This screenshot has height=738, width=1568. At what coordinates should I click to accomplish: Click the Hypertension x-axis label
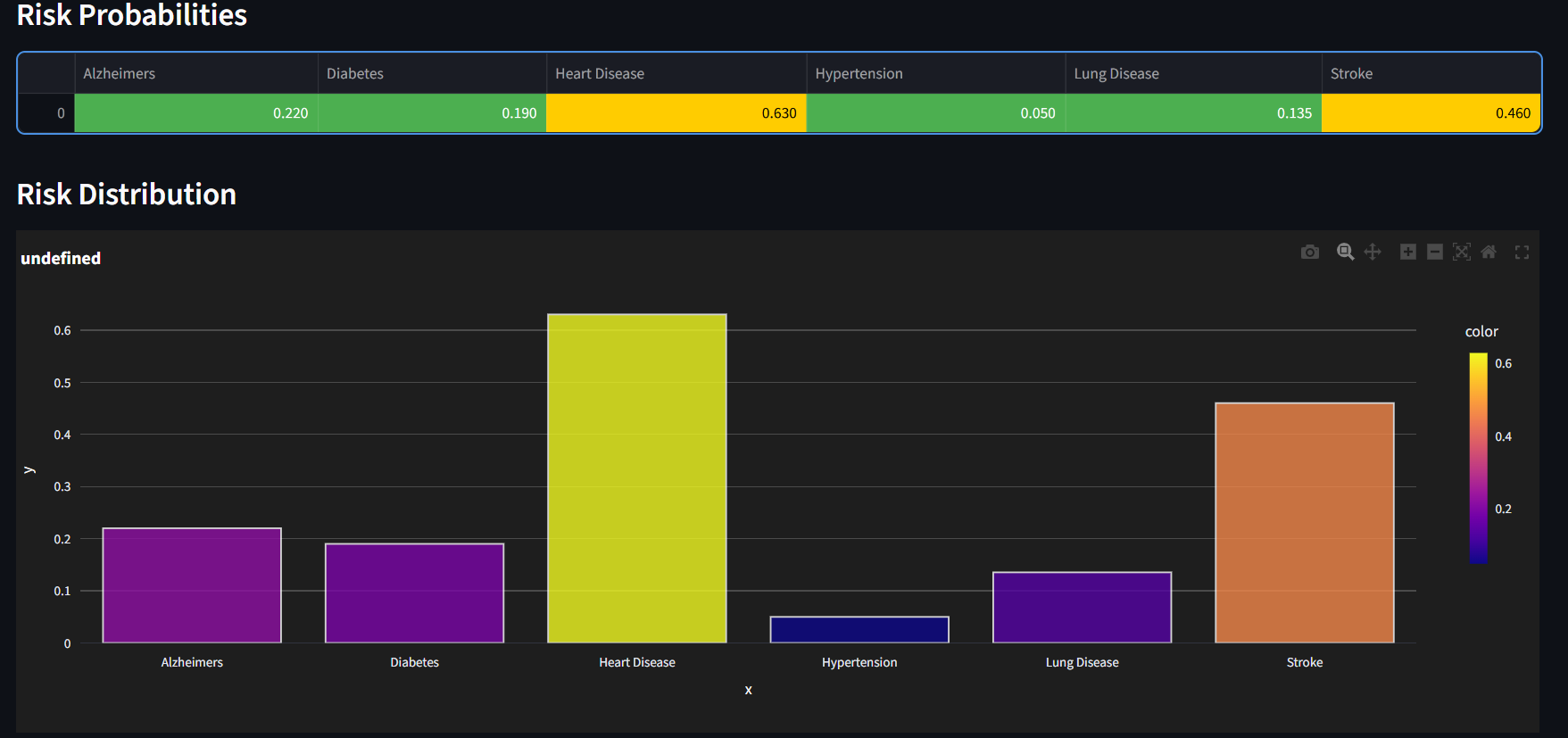coord(859,662)
